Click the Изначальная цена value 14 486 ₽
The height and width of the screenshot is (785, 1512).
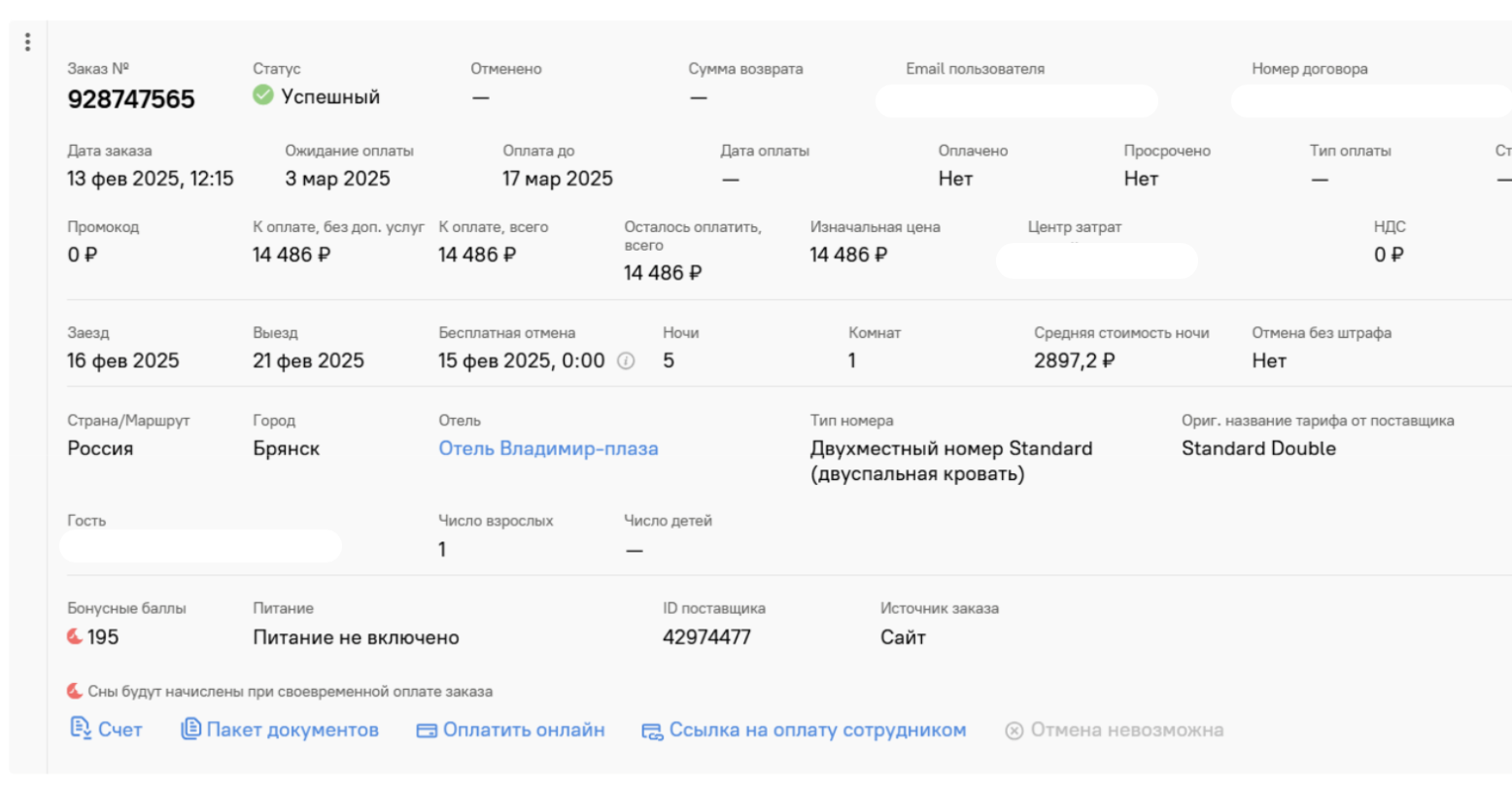click(x=848, y=255)
